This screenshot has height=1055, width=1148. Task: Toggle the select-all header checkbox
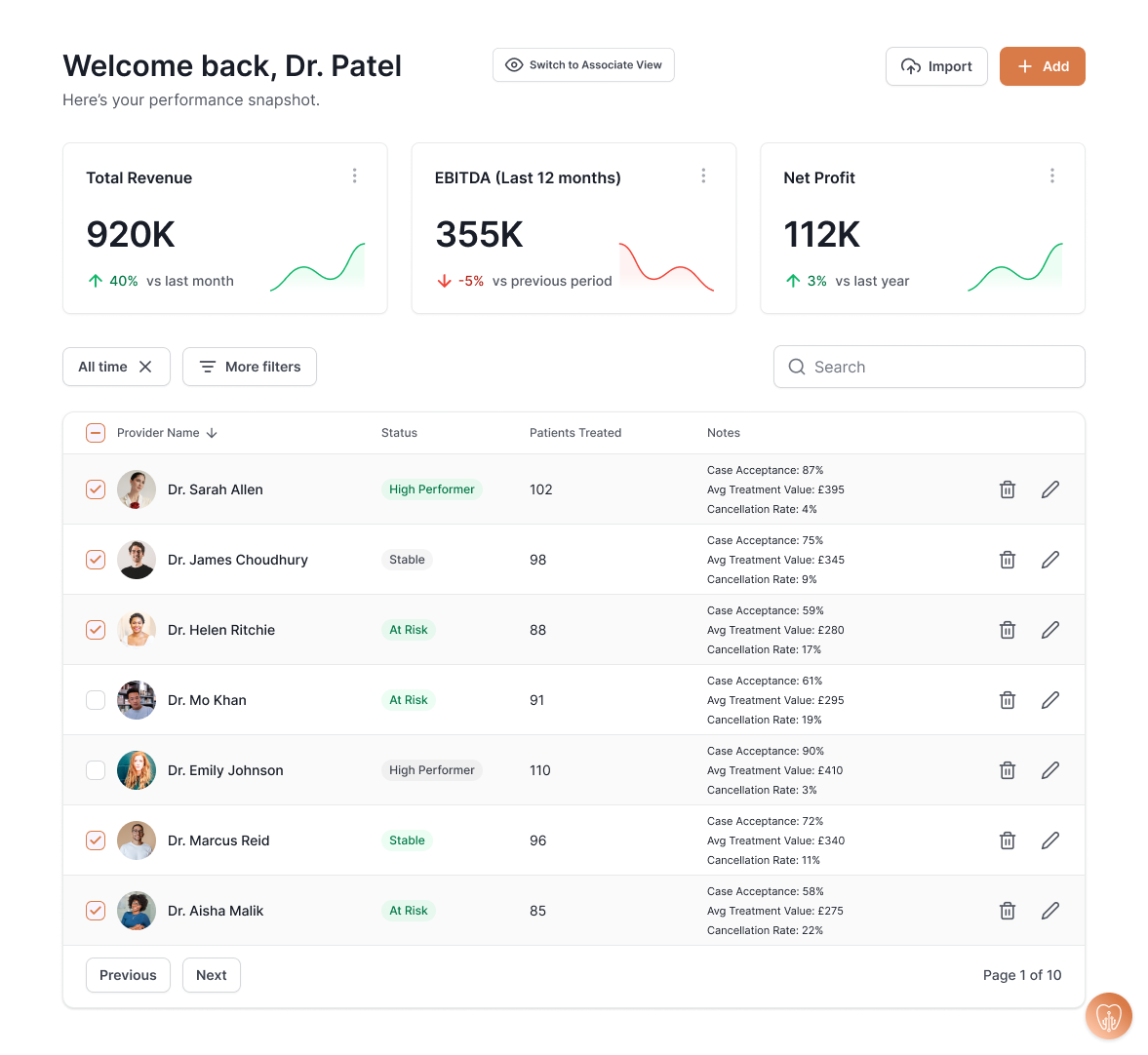(x=96, y=433)
